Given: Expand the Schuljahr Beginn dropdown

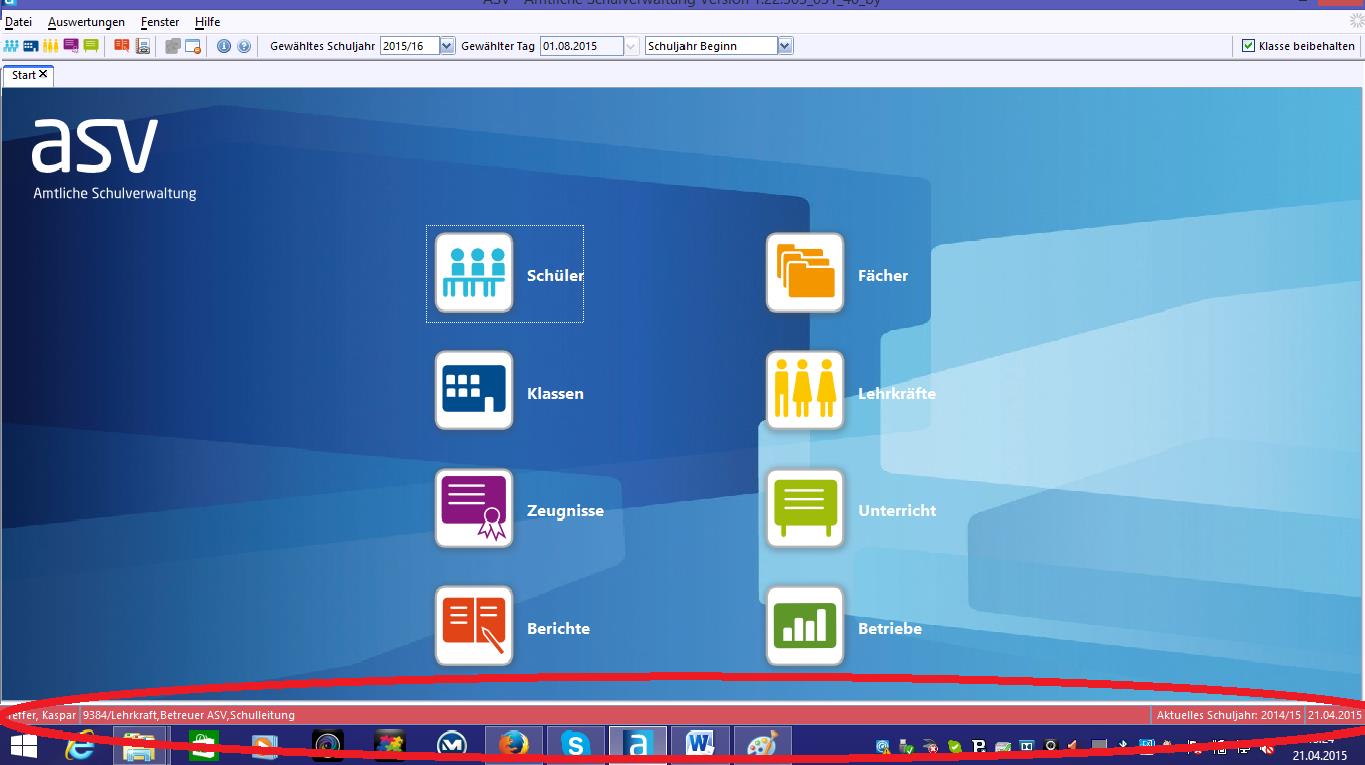Looking at the screenshot, I should click(785, 46).
